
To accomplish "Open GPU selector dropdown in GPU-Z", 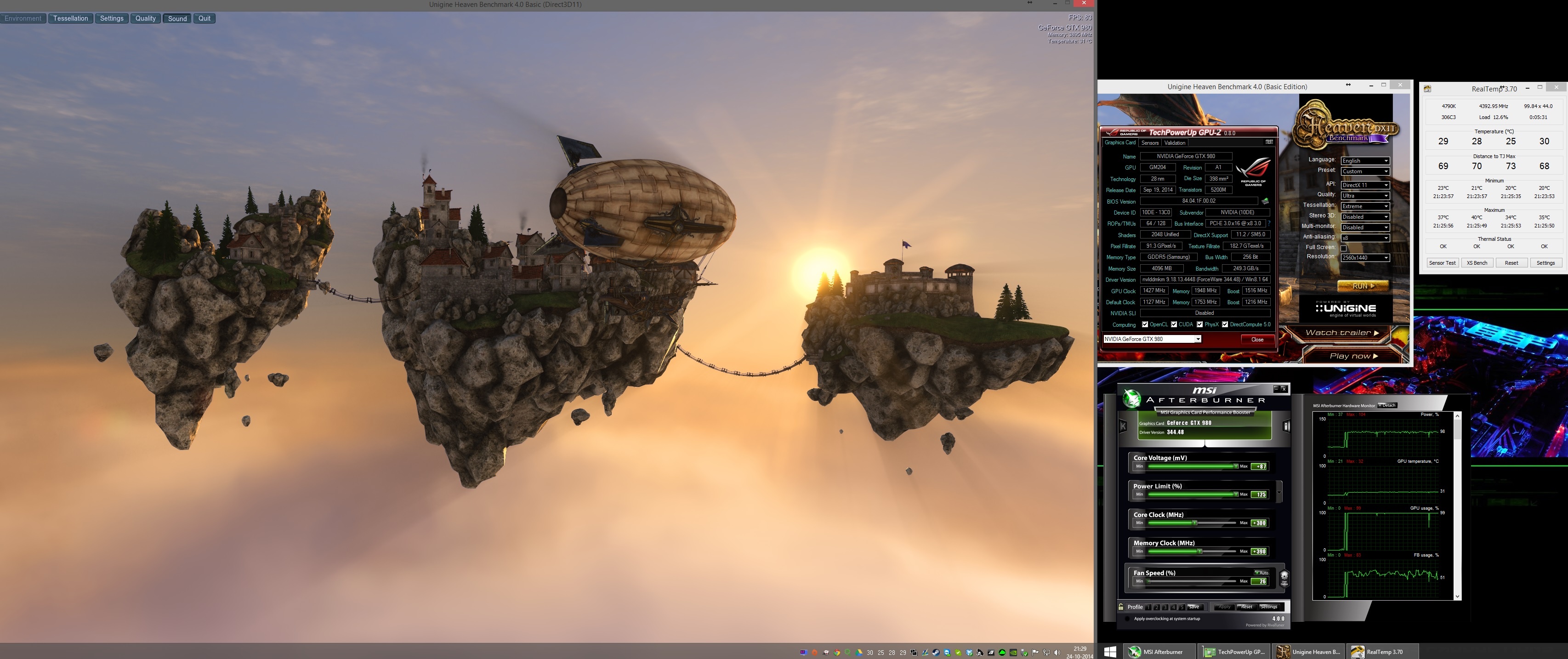I will pyautogui.click(x=1152, y=339).
